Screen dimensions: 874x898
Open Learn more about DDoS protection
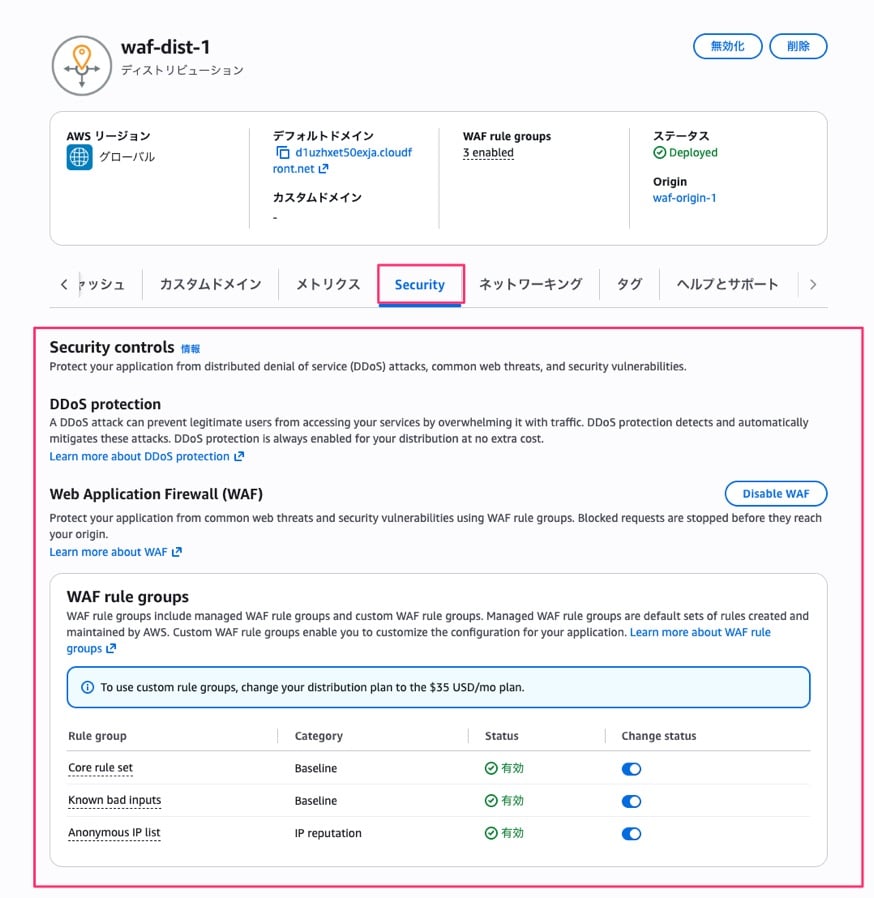click(x=147, y=456)
